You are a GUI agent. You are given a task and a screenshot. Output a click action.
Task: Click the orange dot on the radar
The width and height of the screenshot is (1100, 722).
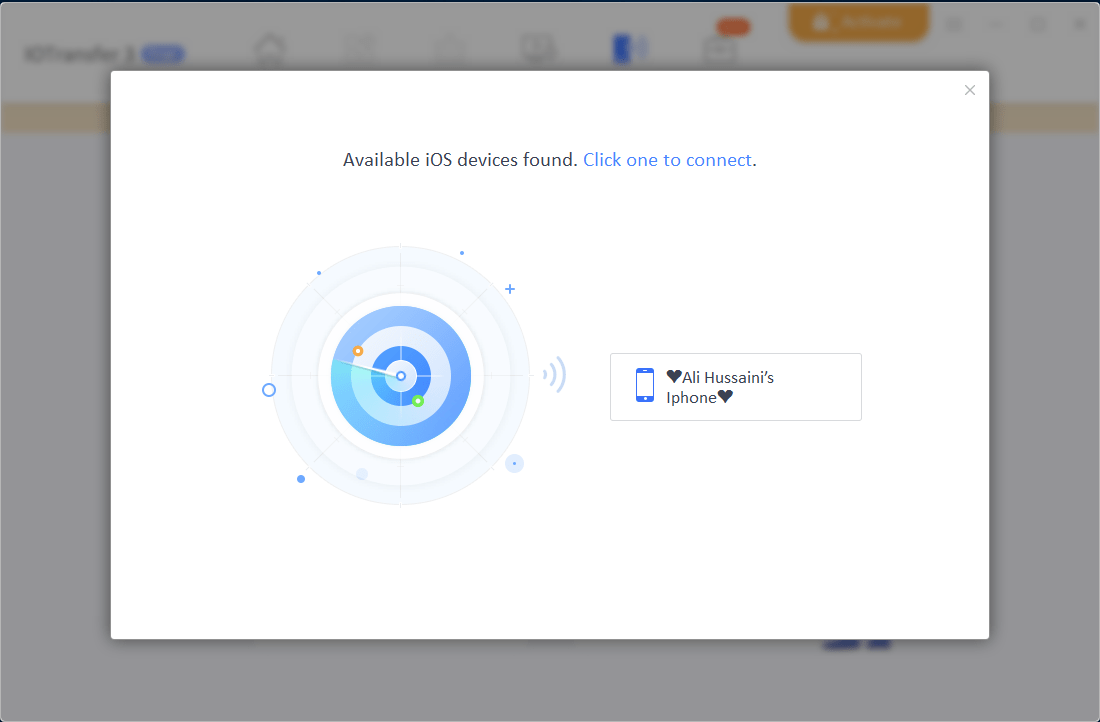tap(358, 351)
